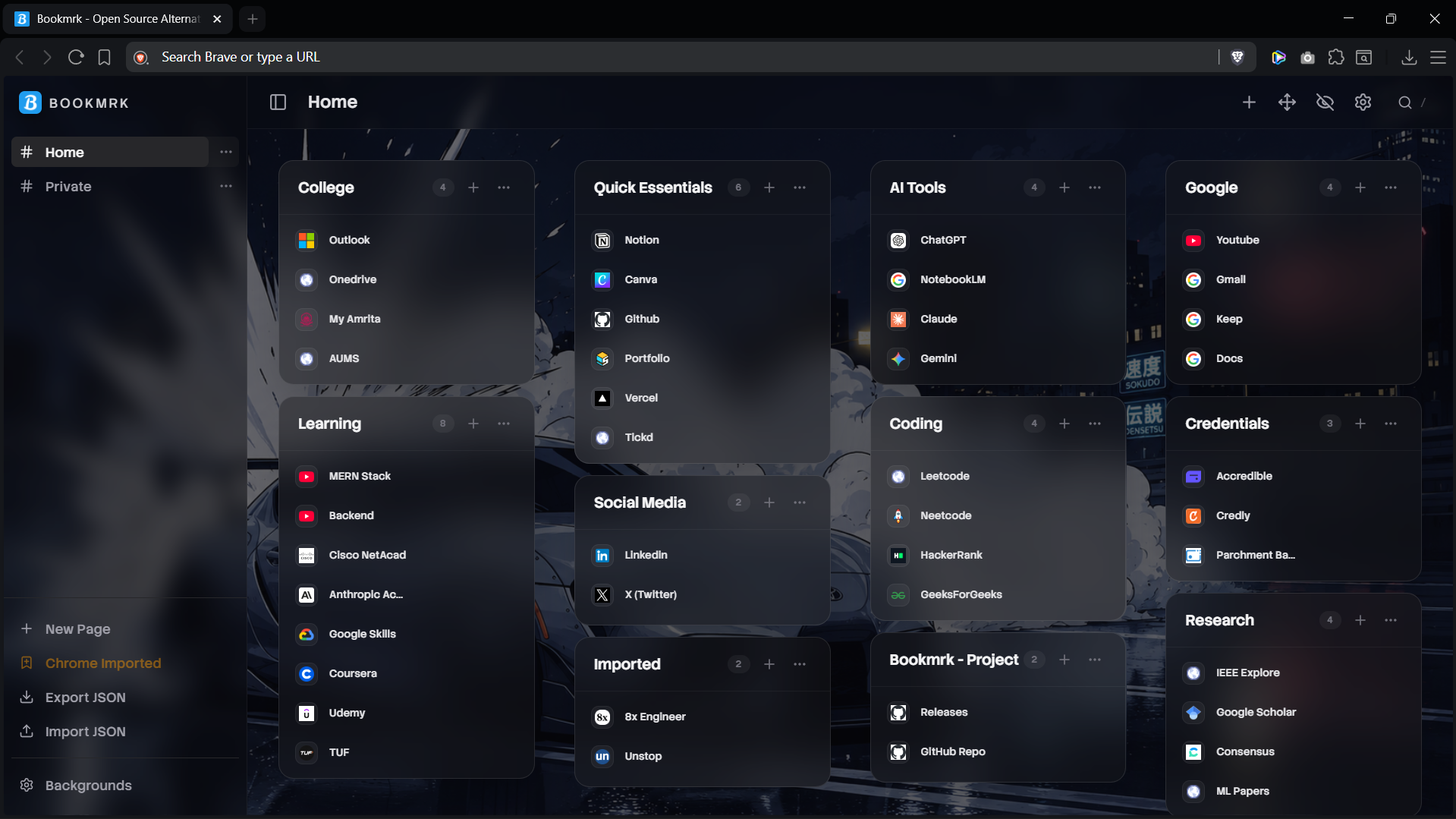
Task: Select the Private page in the sidebar
Action: tap(110, 186)
